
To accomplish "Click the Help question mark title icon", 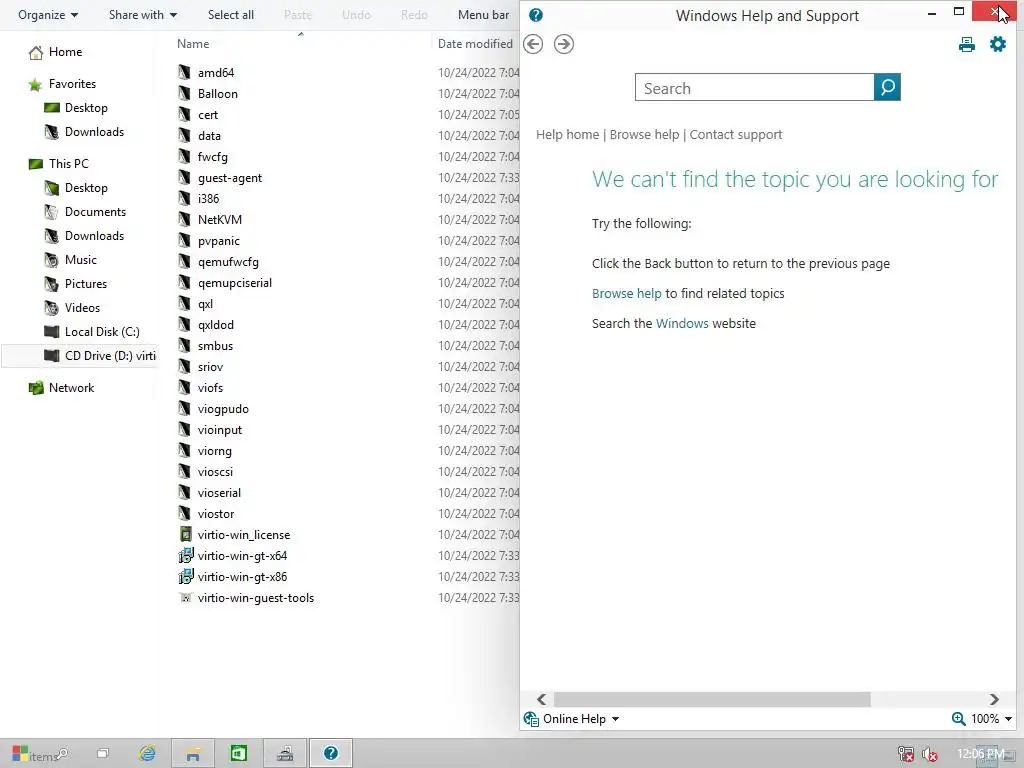I will click(x=536, y=15).
